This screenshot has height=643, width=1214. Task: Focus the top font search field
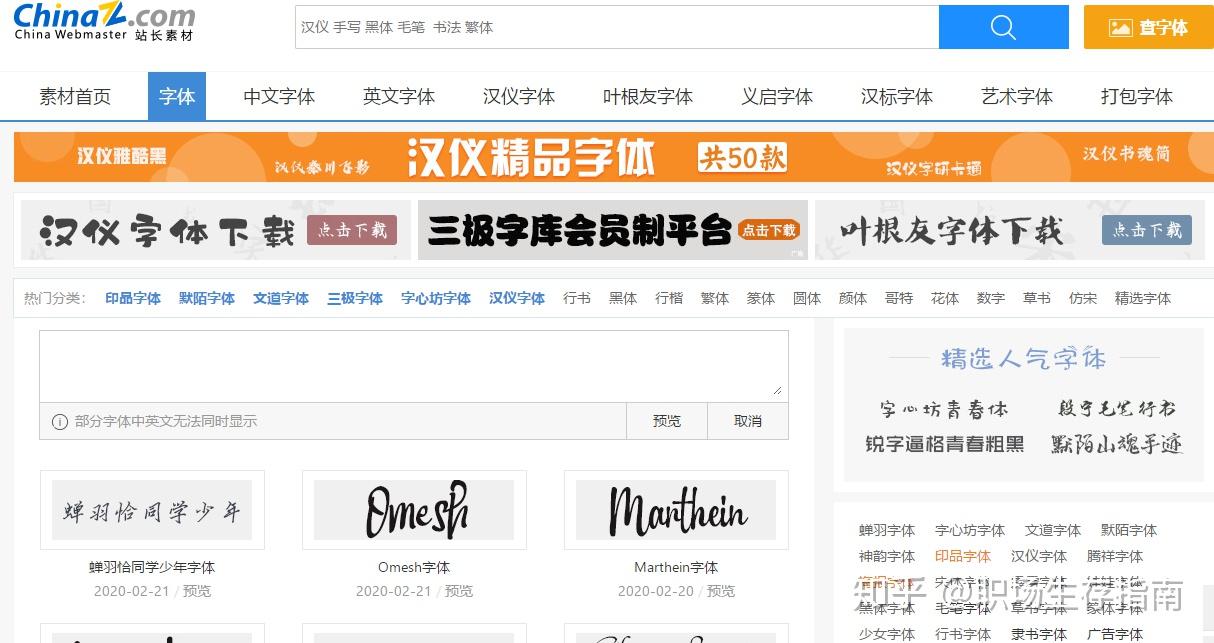(x=617, y=27)
